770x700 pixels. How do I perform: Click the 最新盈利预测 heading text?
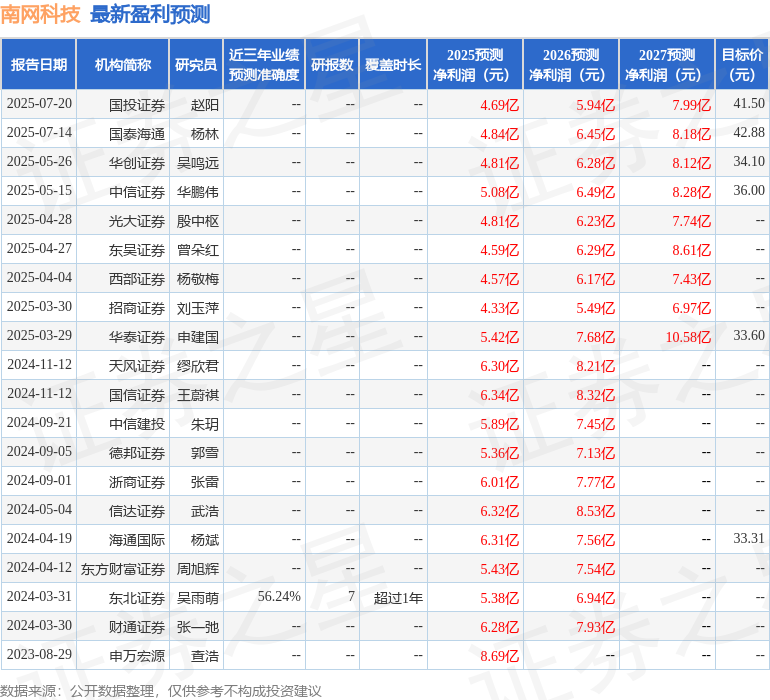pos(150,14)
